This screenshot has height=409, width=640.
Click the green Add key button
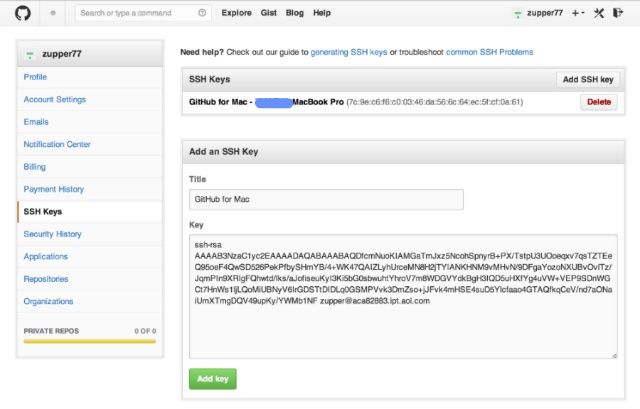[213, 379]
